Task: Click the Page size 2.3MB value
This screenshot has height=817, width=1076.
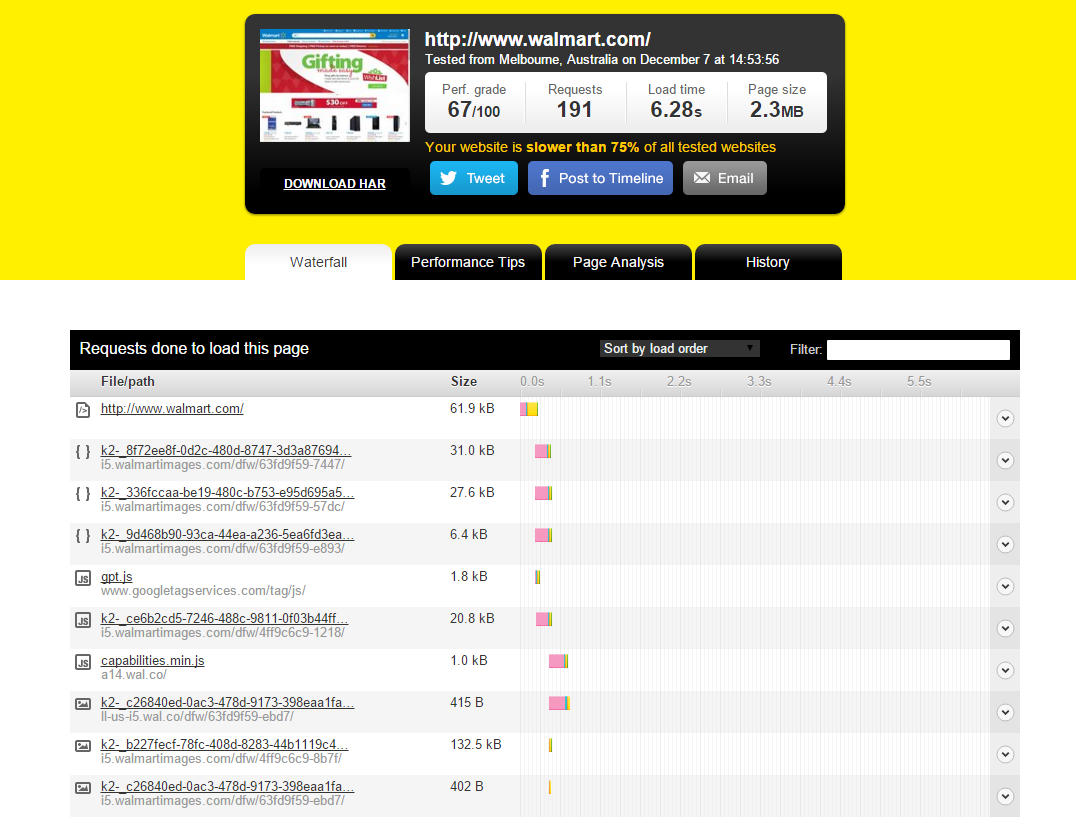Action: click(x=777, y=110)
